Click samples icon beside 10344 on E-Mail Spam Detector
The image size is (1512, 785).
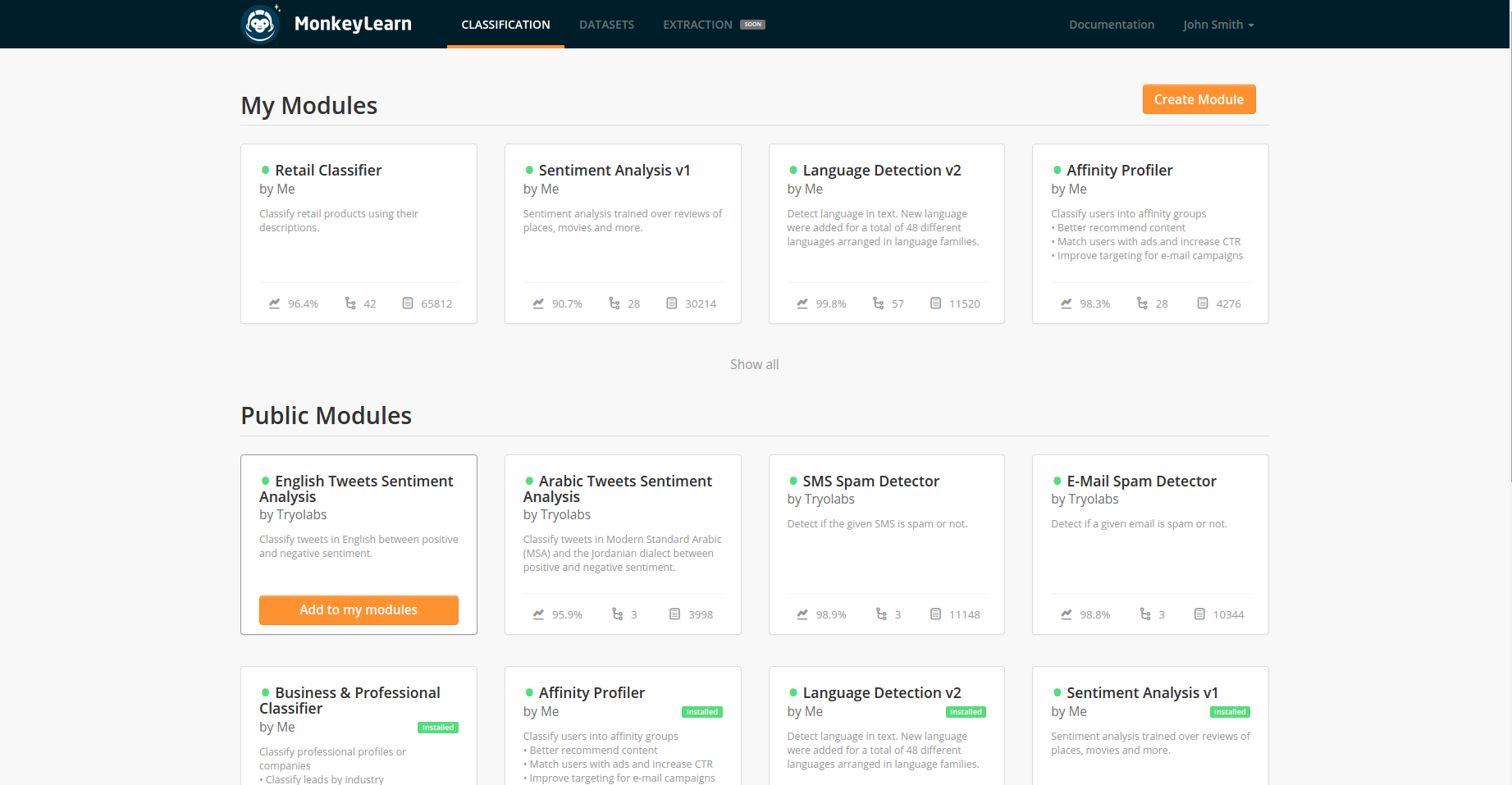click(1199, 614)
